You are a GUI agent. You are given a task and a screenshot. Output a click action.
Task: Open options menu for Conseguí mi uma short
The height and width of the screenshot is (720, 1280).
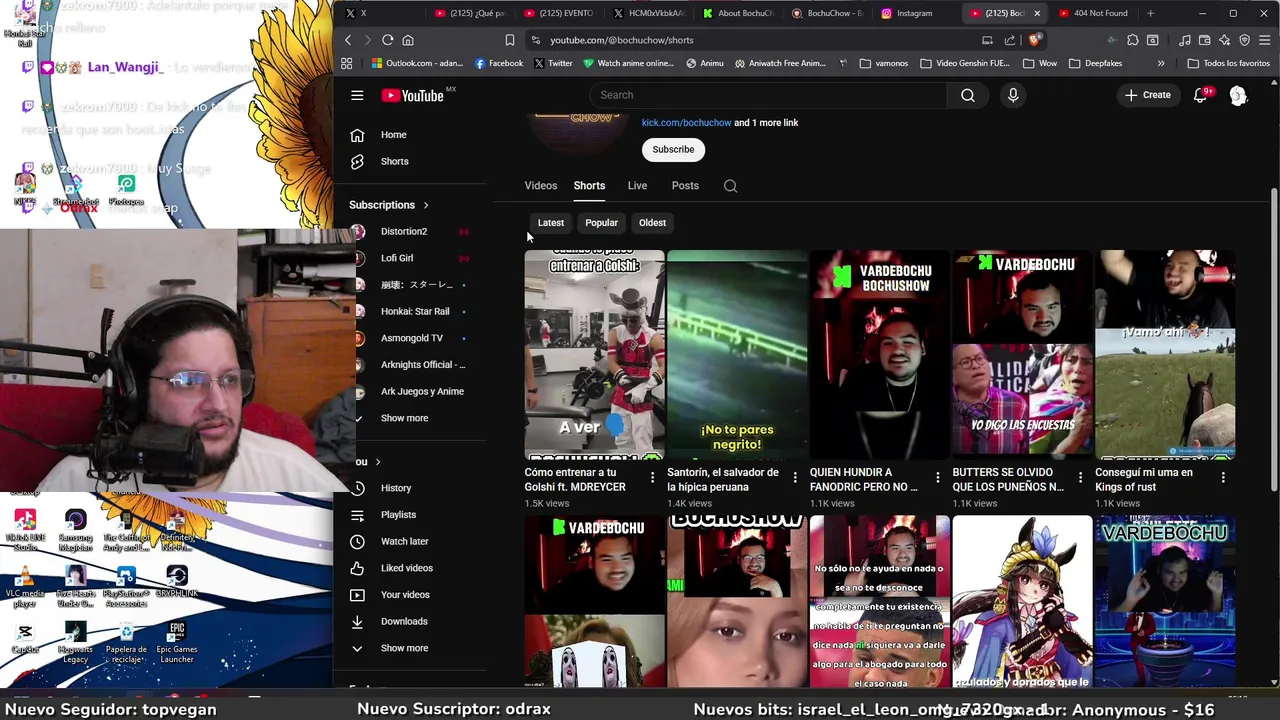1223,478
